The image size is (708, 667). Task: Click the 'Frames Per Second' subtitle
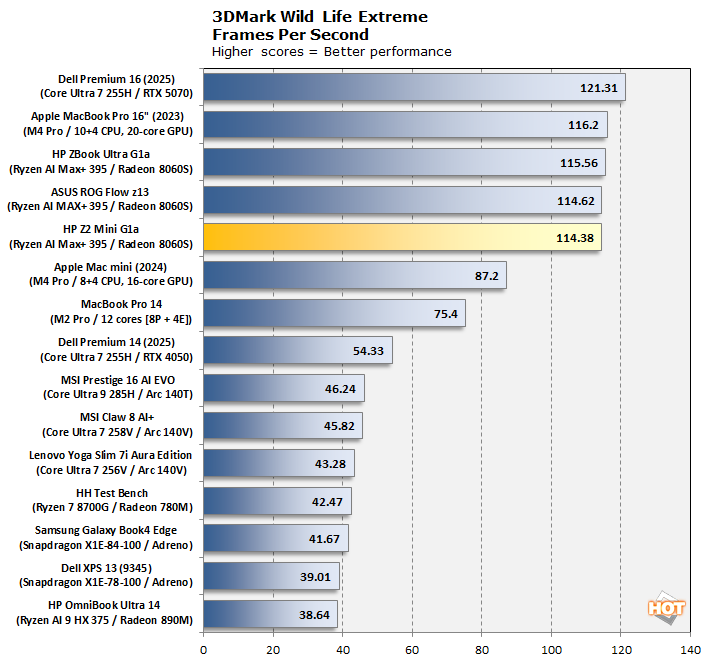click(x=290, y=35)
